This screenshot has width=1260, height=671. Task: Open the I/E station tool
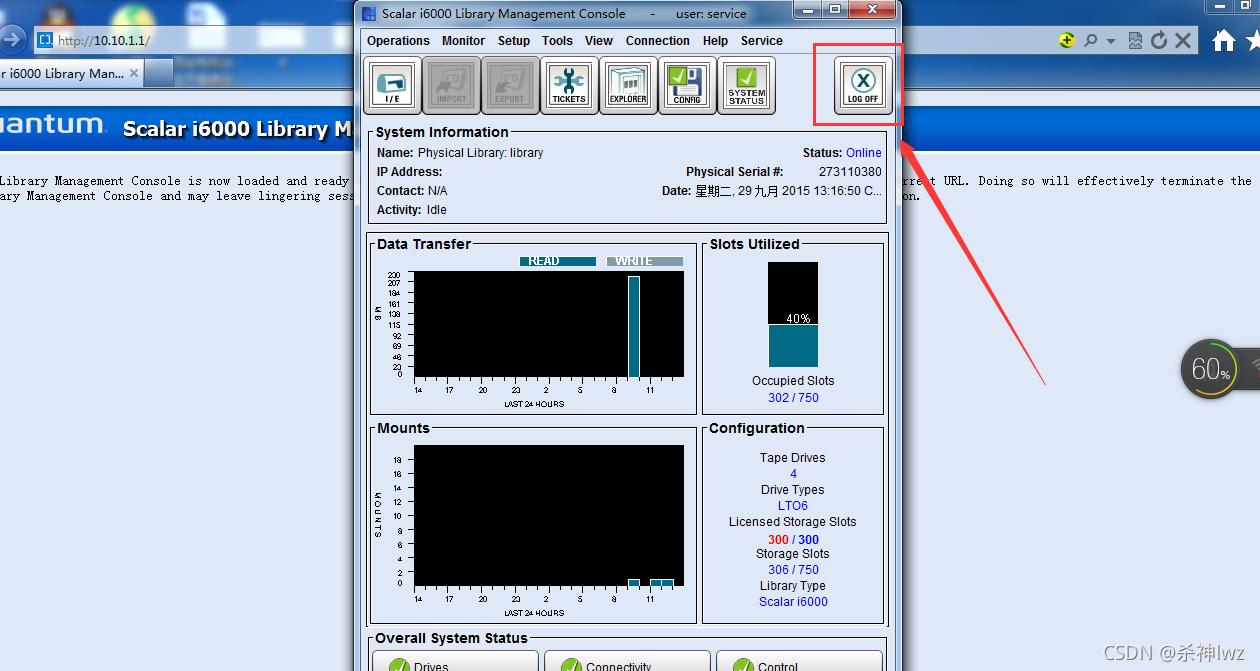tap(392, 85)
